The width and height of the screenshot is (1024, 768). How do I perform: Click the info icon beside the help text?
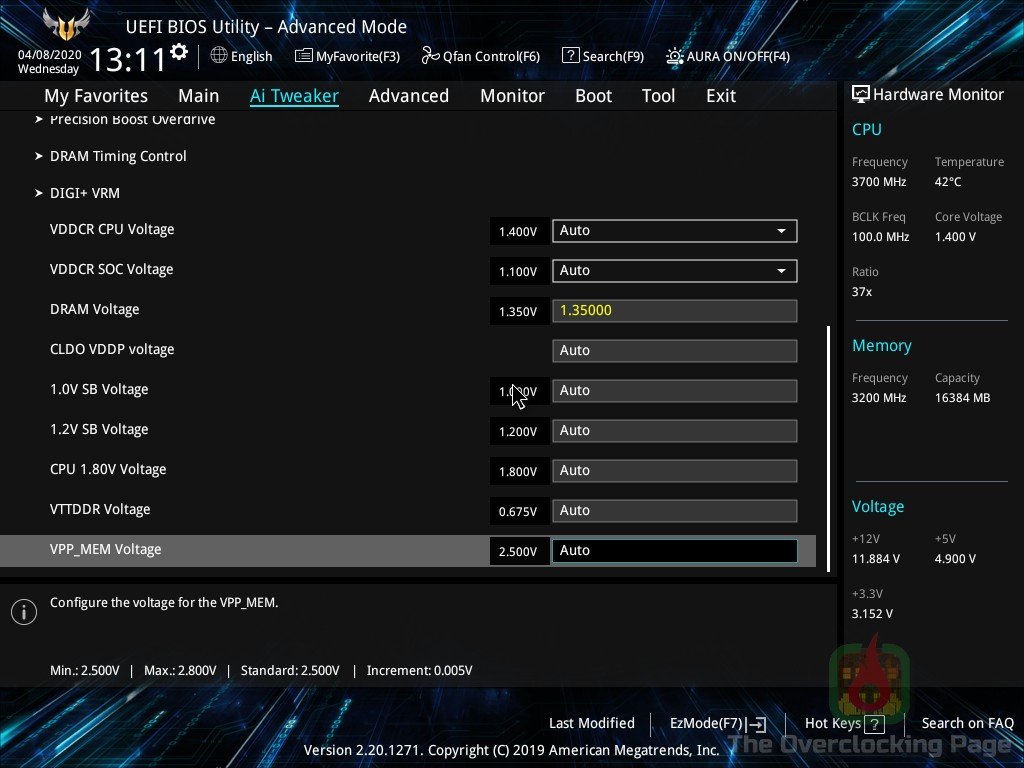[x=23, y=612]
